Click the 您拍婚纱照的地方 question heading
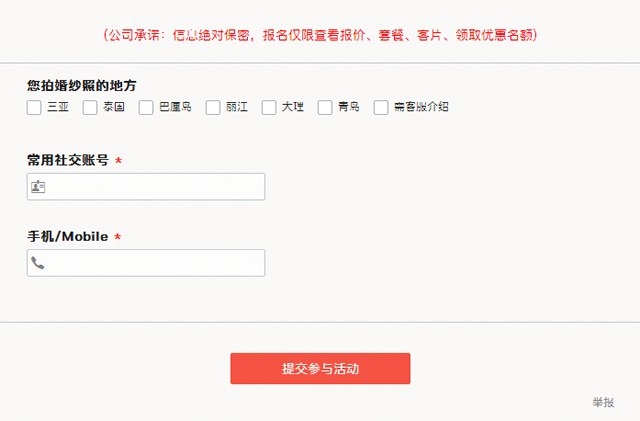Image resolution: width=640 pixels, height=421 pixels. [x=81, y=86]
